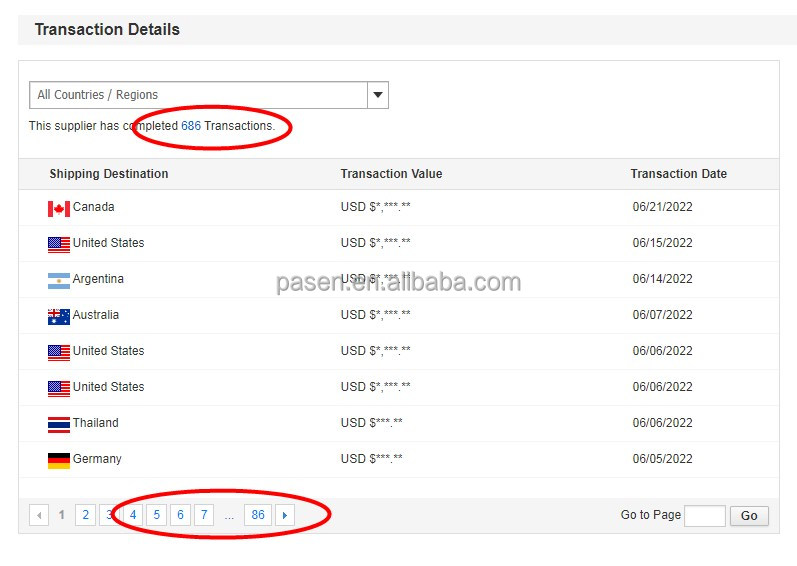The image size is (797, 566).
Task: Click the Germany flag icon
Action: coord(58,460)
